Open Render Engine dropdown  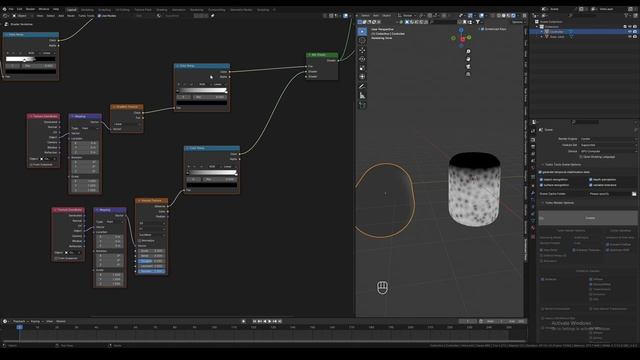(608, 139)
